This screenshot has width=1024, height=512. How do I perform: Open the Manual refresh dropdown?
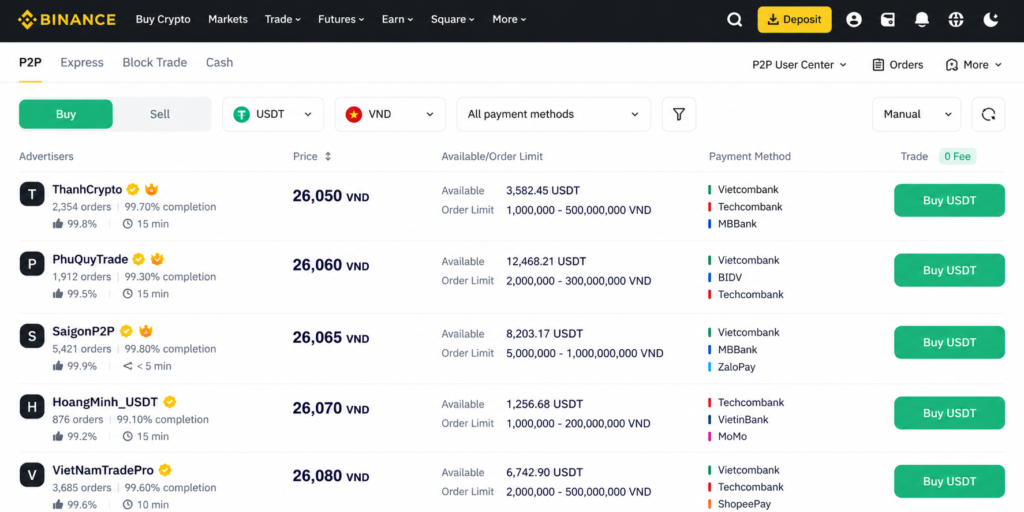pyautogui.click(x=916, y=114)
